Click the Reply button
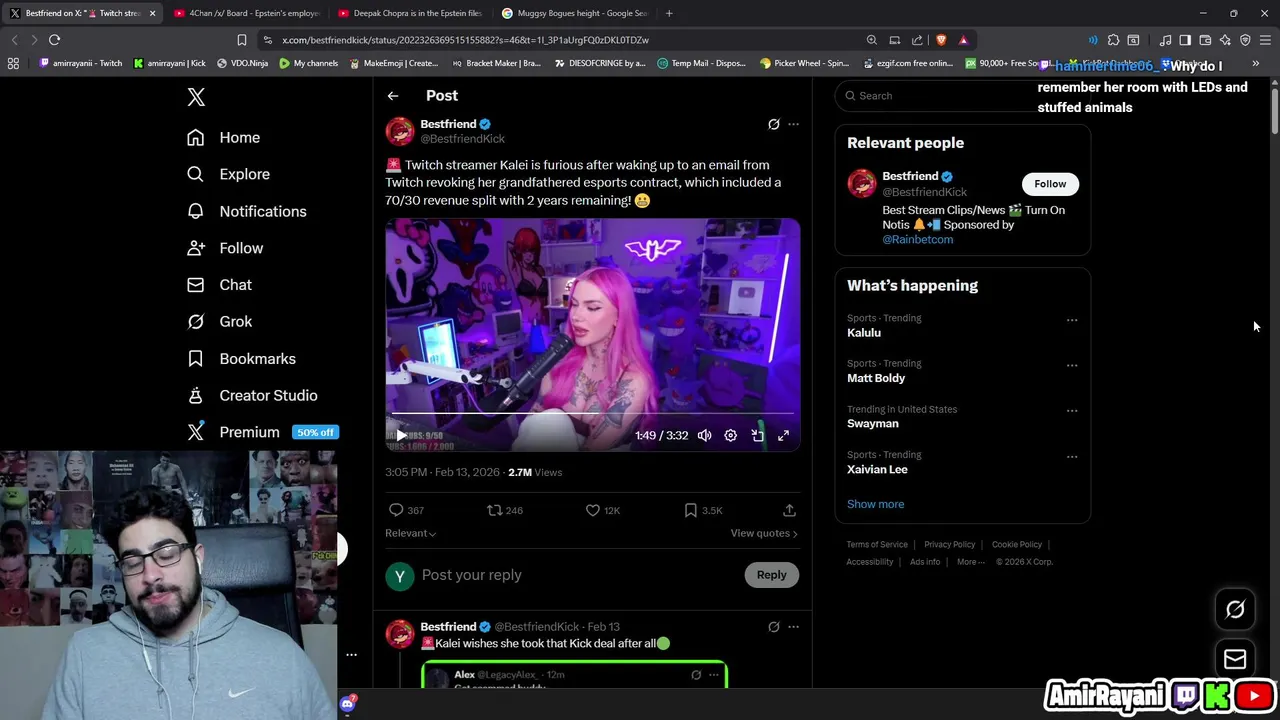The height and width of the screenshot is (720, 1280). pyautogui.click(x=771, y=575)
